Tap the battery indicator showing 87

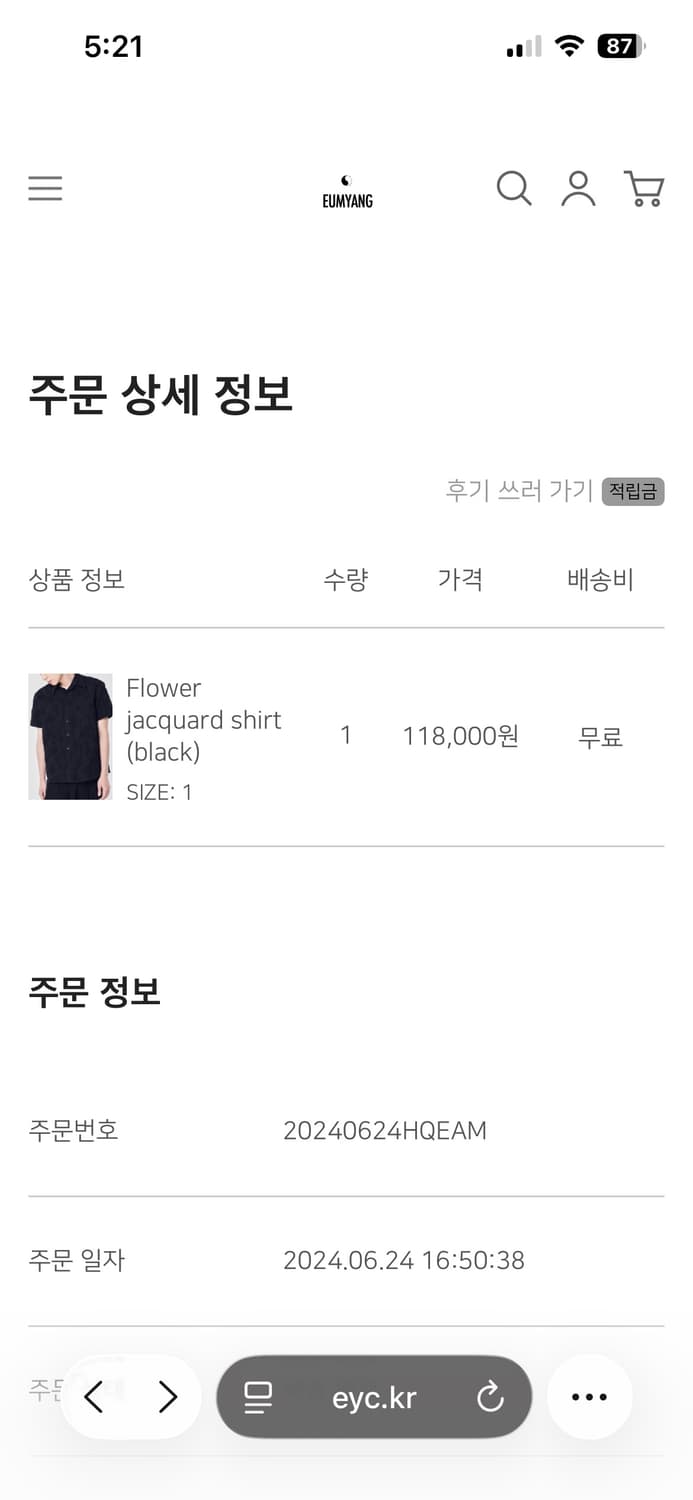[620, 46]
